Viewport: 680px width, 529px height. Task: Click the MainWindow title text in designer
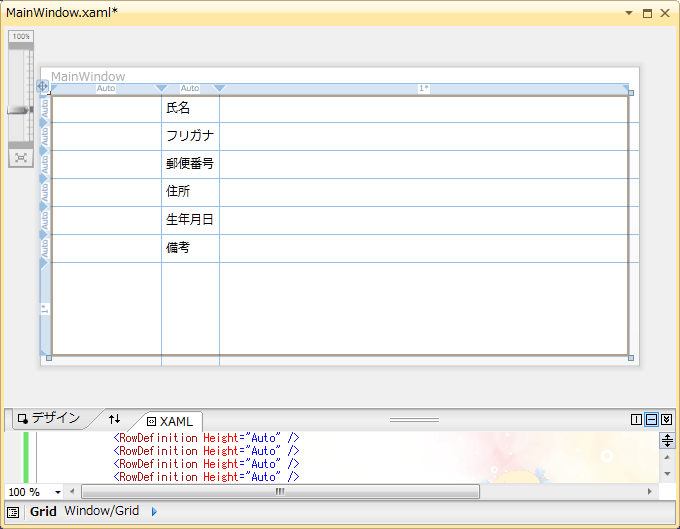tap(88, 76)
